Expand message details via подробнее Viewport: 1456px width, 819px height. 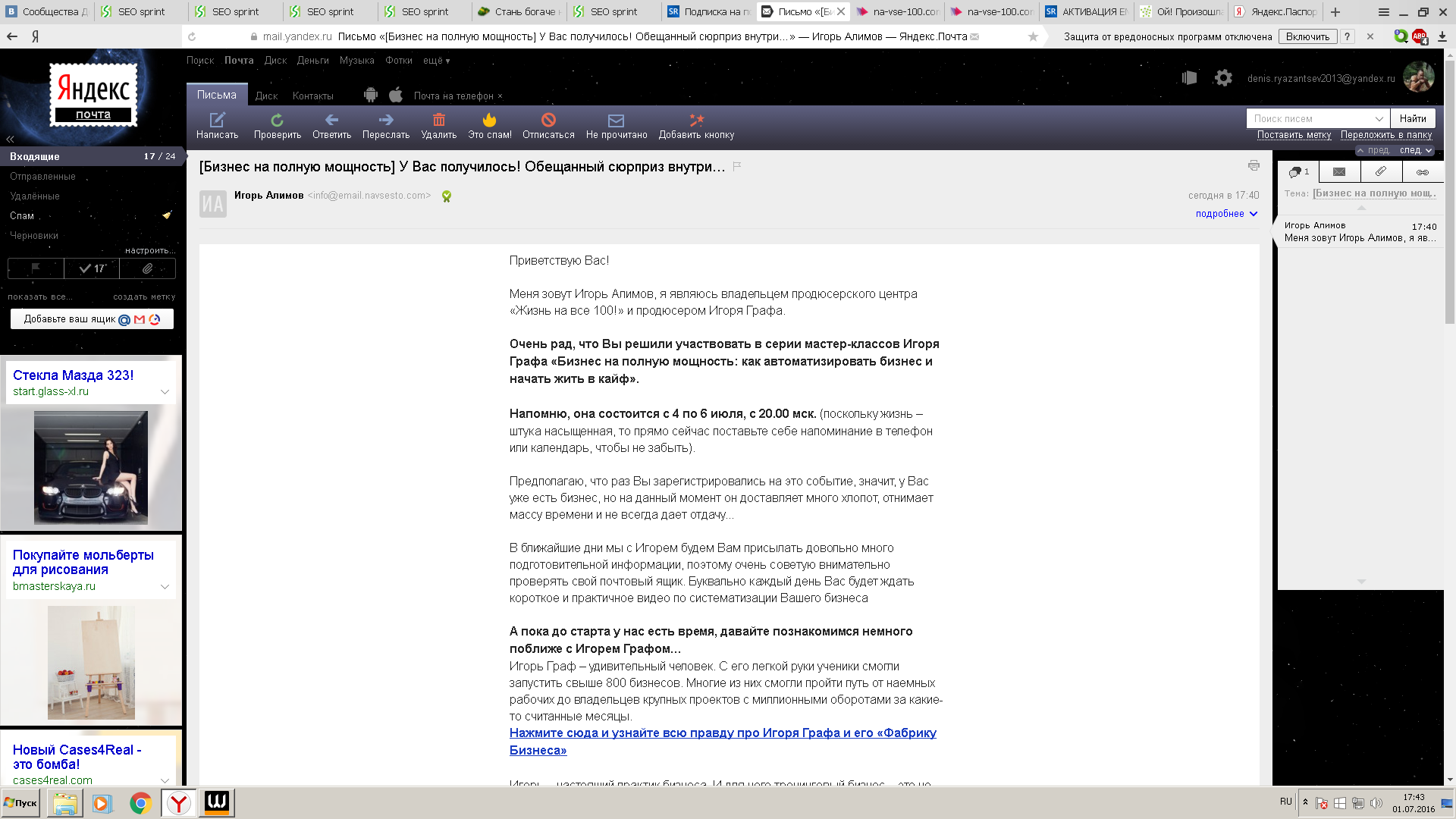tap(1226, 214)
